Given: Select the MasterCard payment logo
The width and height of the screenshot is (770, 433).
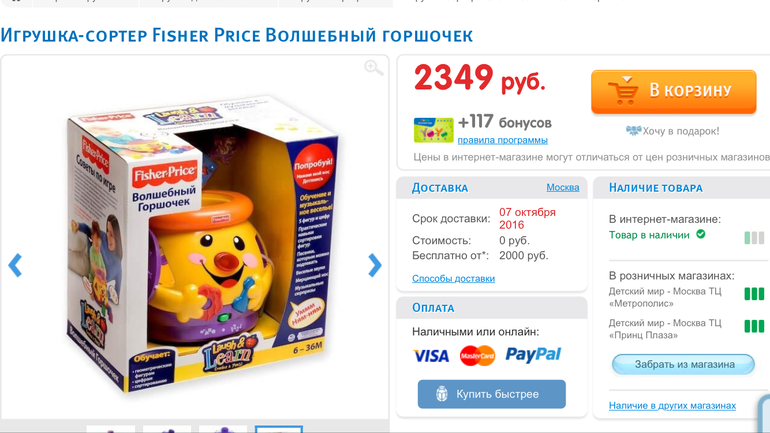Looking at the screenshot, I should pyautogui.click(x=477, y=356).
